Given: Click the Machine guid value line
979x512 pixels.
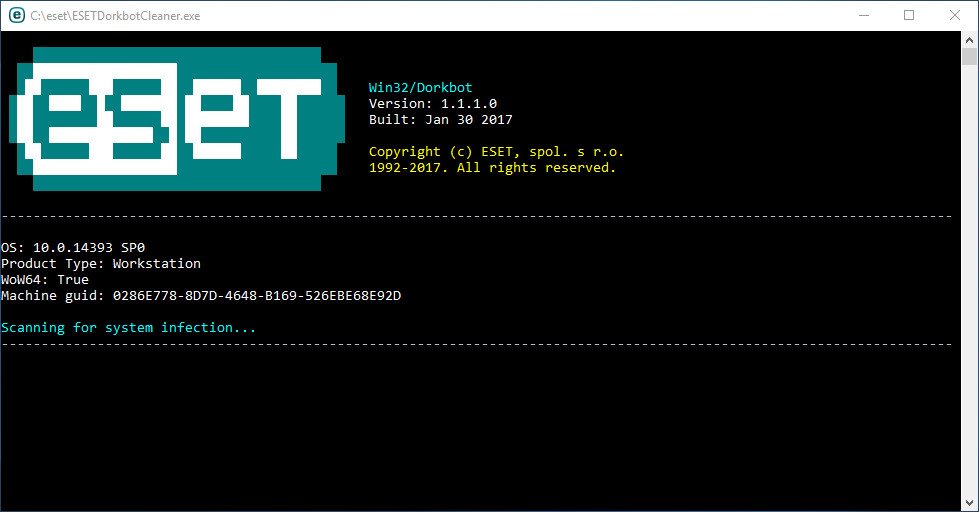Looking at the screenshot, I should click(x=201, y=295).
